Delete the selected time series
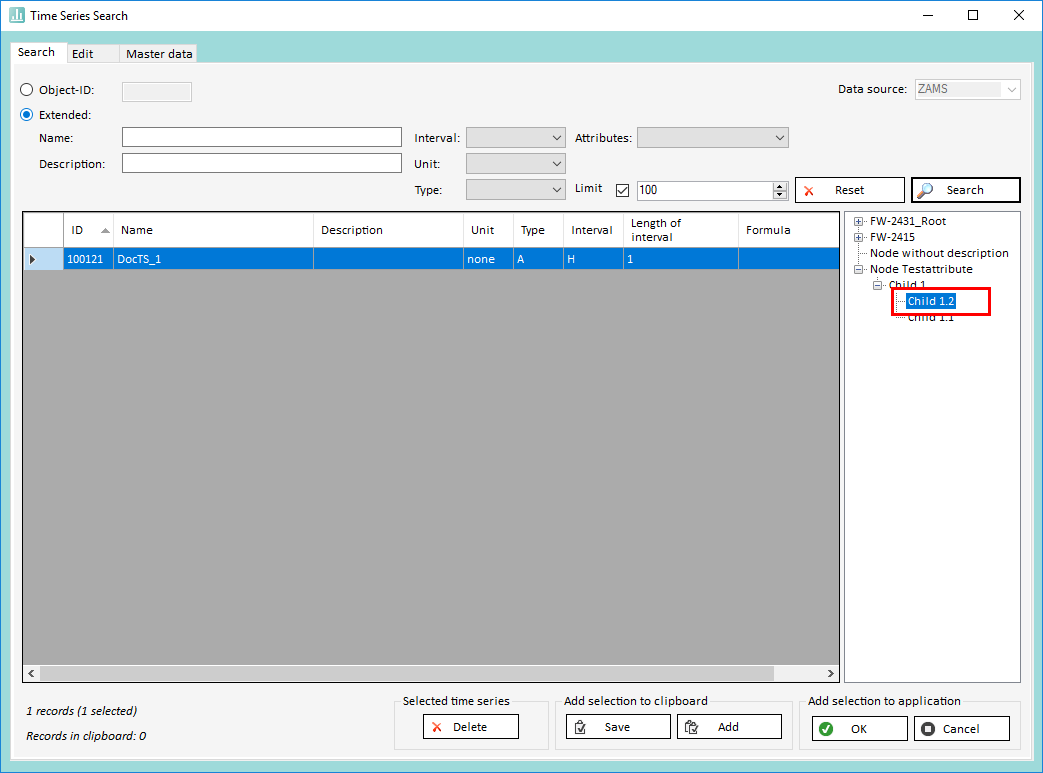The height and width of the screenshot is (773, 1043). pyautogui.click(x=470, y=727)
